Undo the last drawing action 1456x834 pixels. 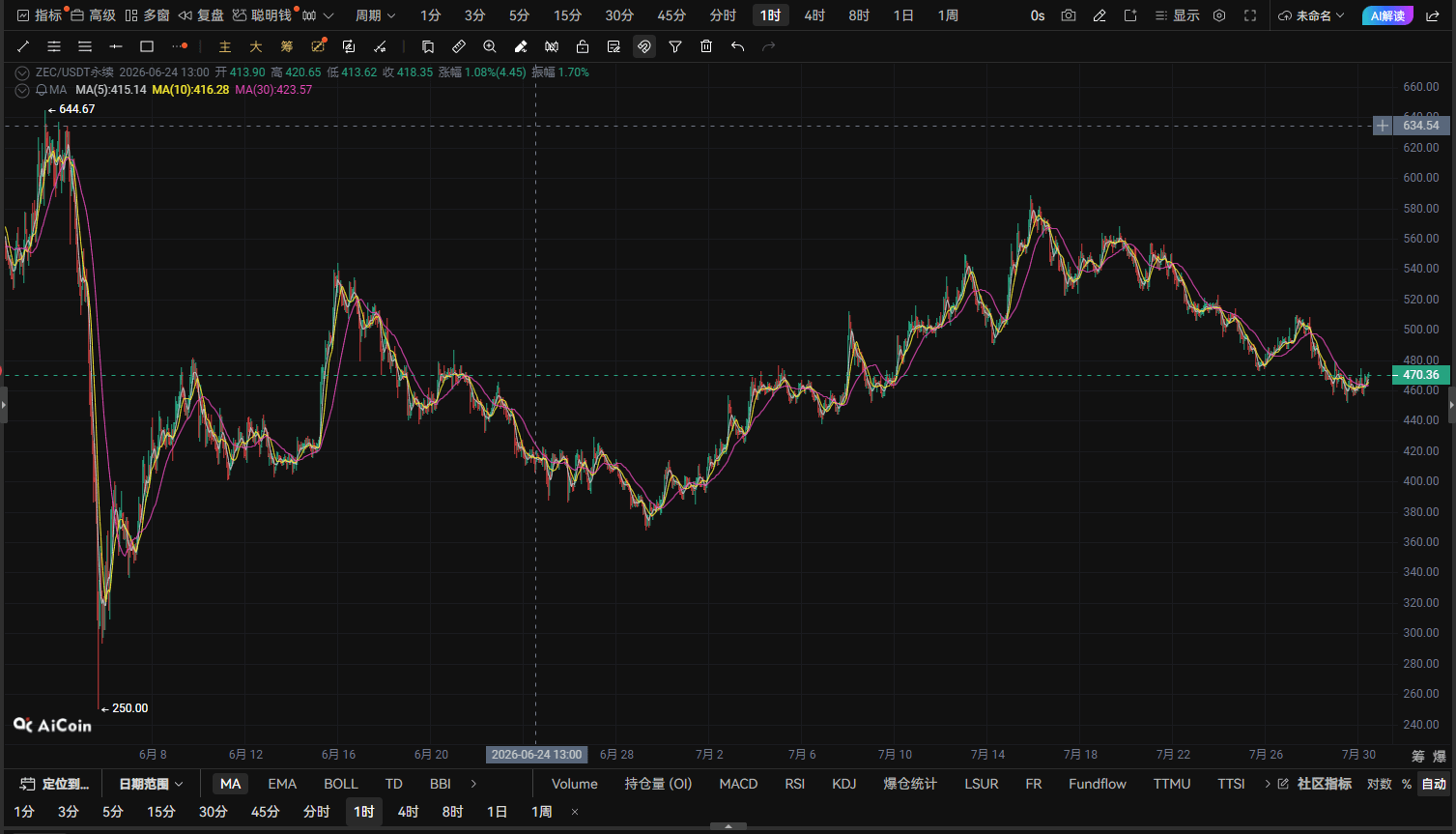[737, 46]
